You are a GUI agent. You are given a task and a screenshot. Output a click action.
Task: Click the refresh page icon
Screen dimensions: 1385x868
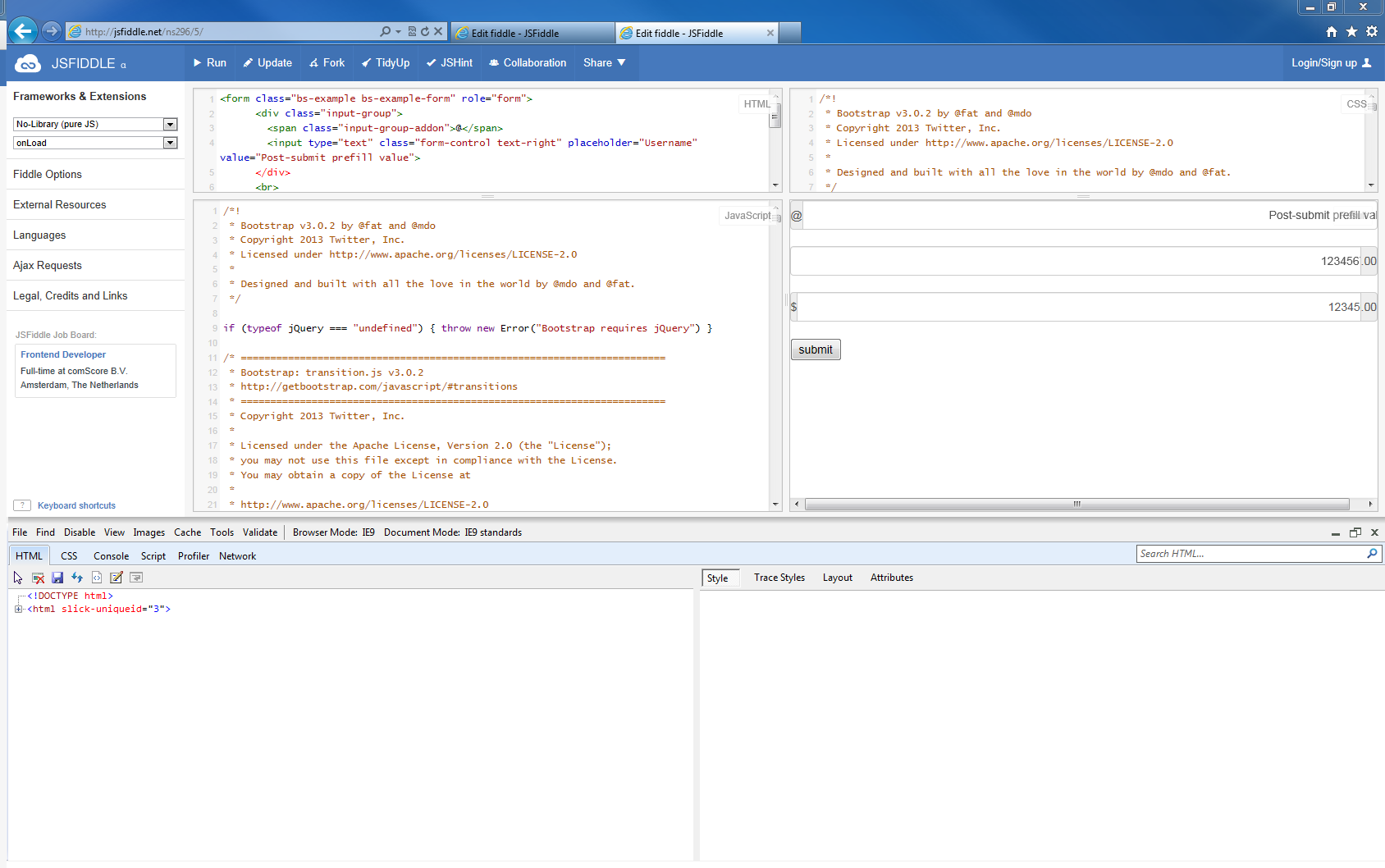coord(425,31)
